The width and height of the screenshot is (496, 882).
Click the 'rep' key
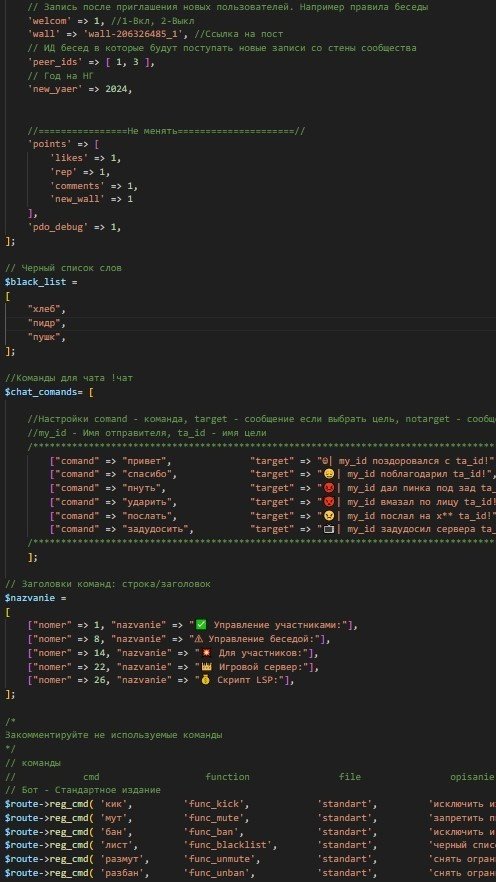[64, 172]
